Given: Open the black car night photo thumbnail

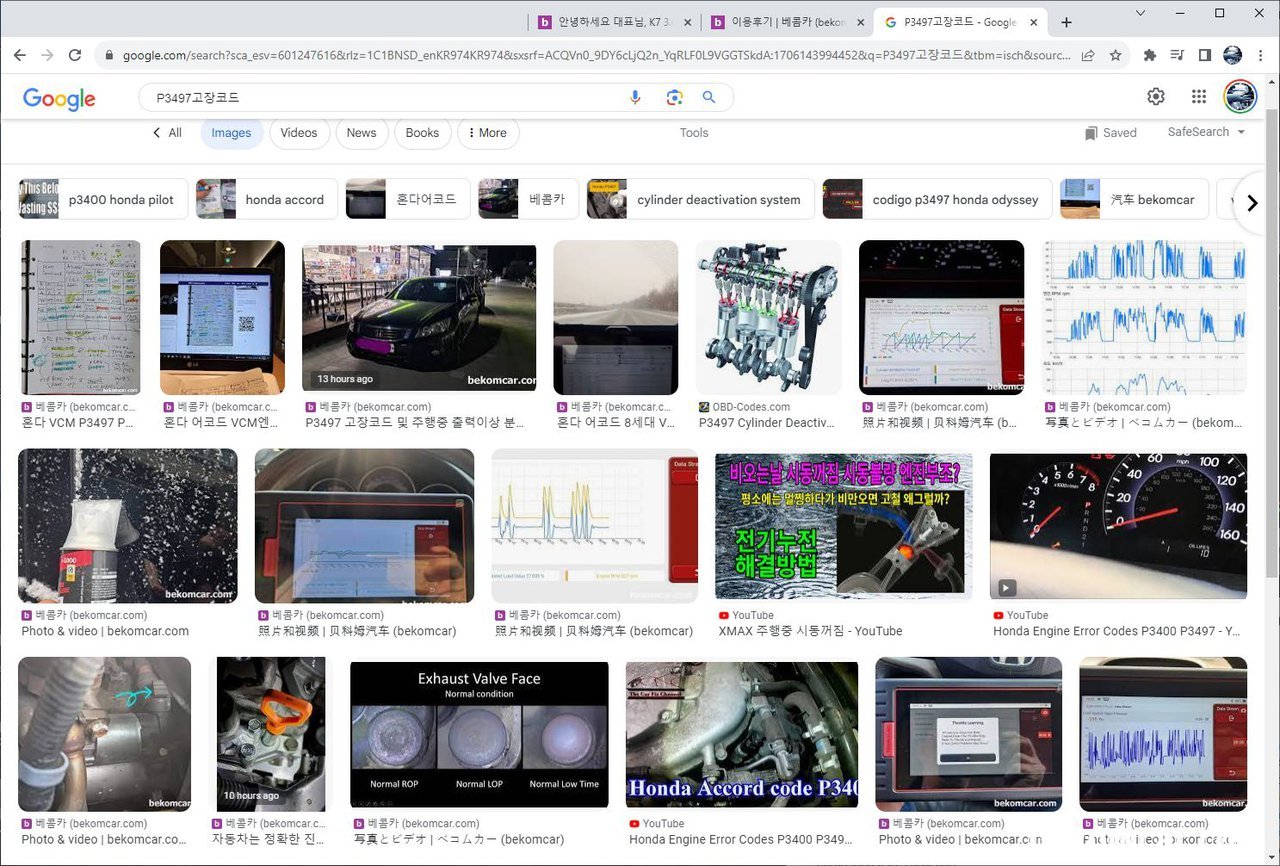Looking at the screenshot, I should point(419,318).
